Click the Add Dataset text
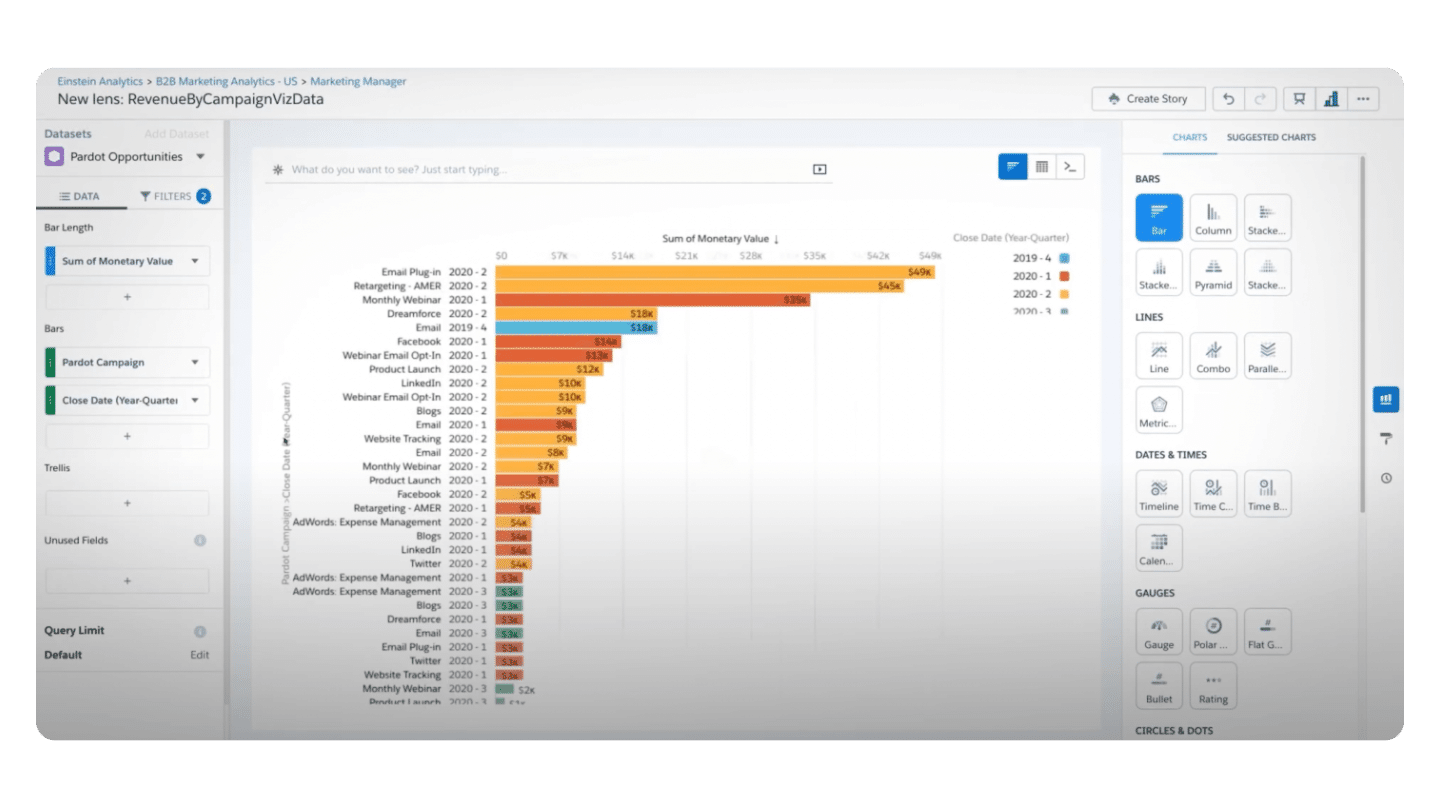1440x810 pixels. pyautogui.click(x=177, y=134)
